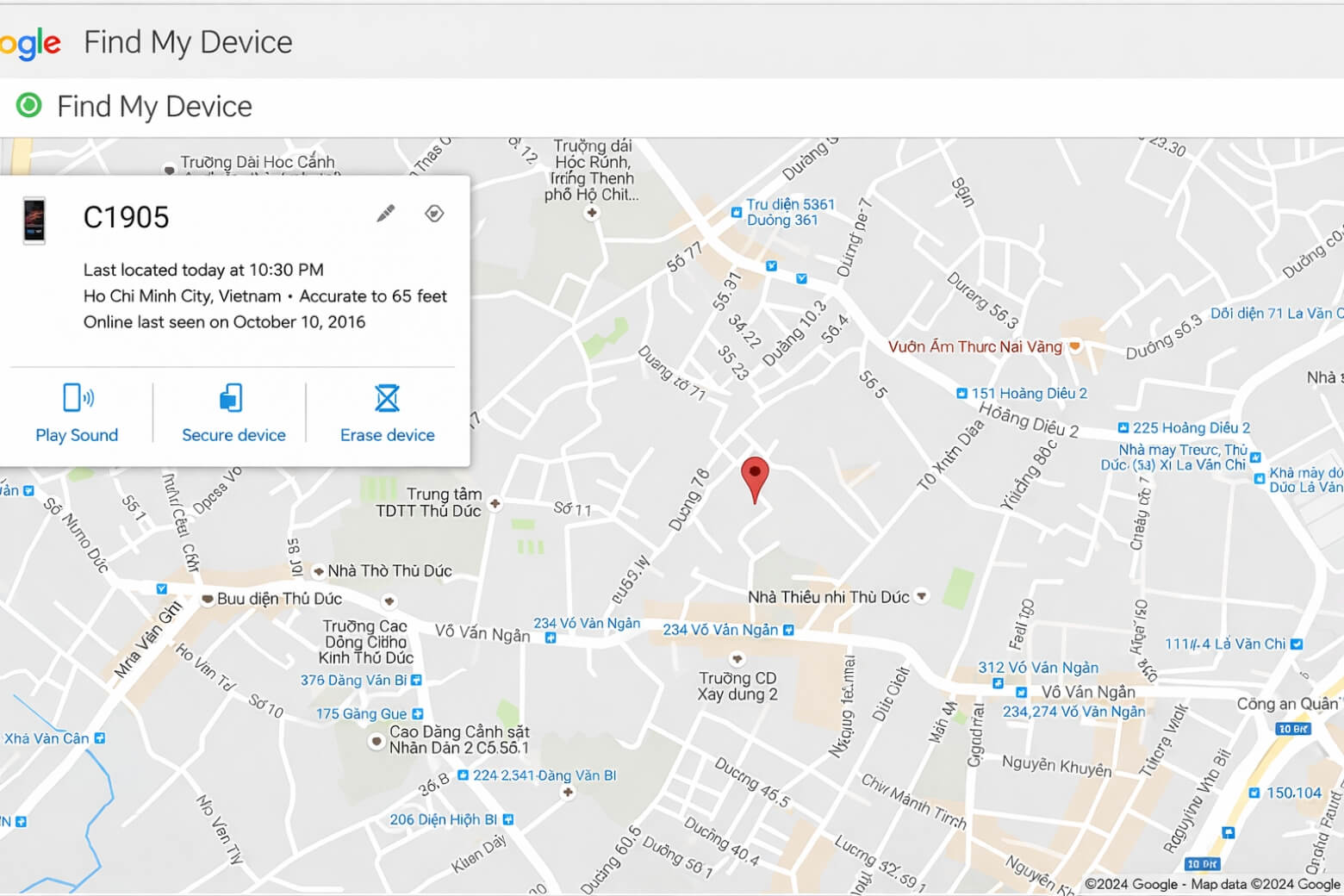Click the marker for 151 Hoàng Diêu 2
This screenshot has height=896, width=1344.
click(962, 392)
